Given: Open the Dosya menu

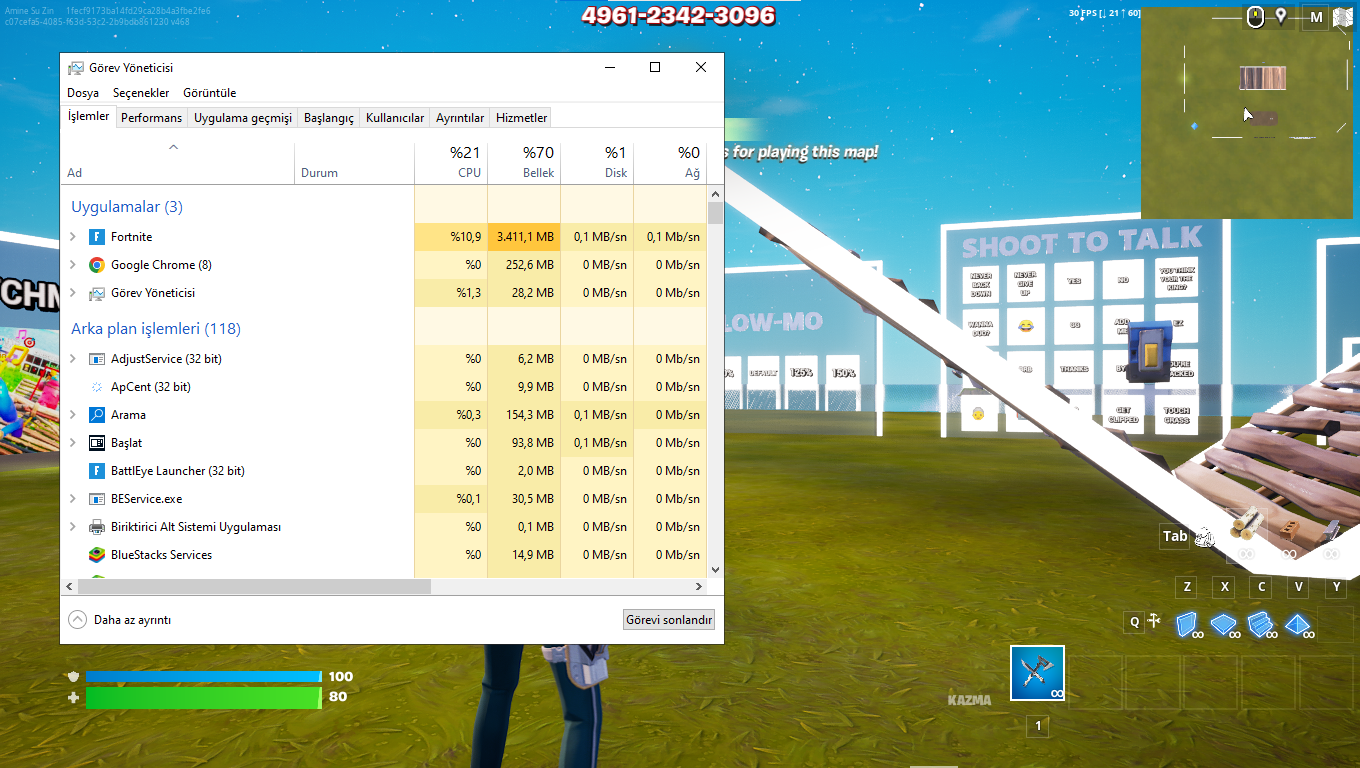Looking at the screenshot, I should point(83,93).
